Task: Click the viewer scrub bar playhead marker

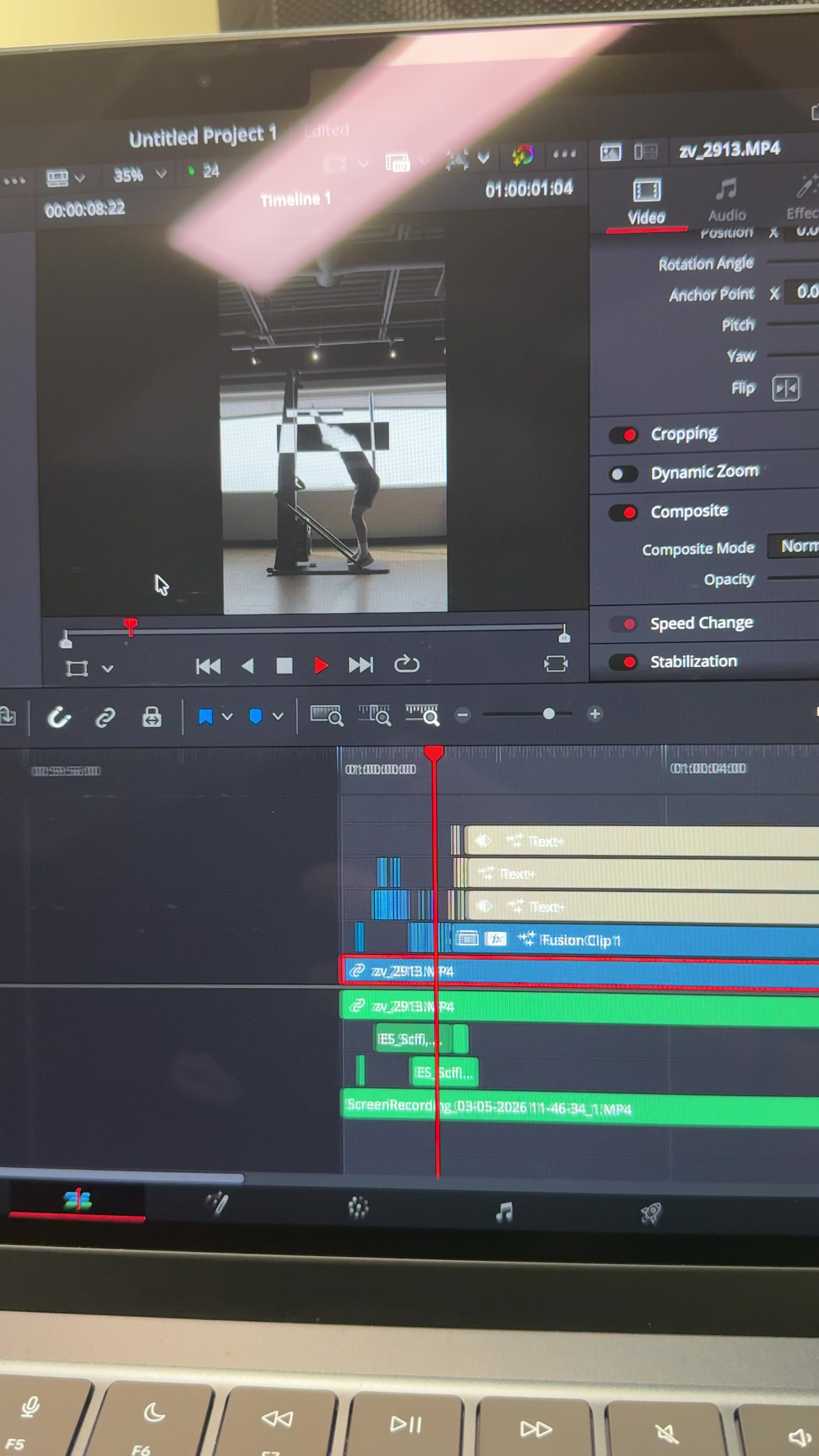Action: point(130,626)
